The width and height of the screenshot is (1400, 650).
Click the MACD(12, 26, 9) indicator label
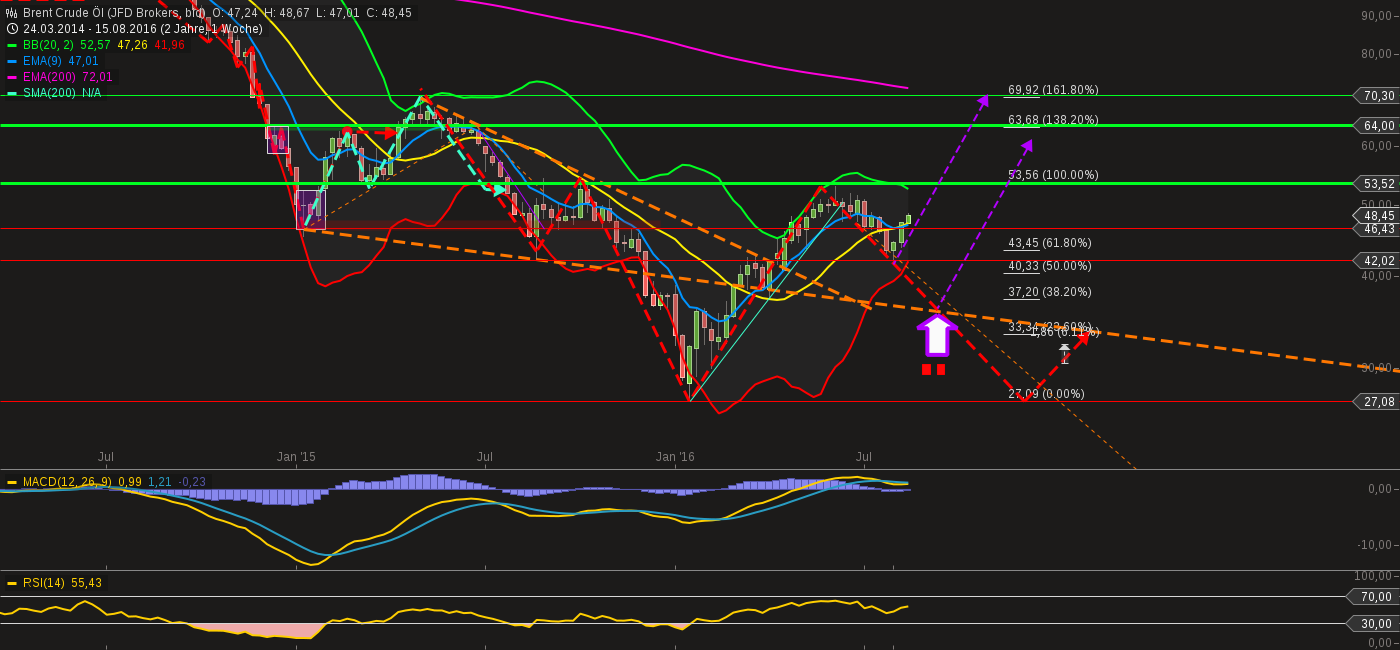pos(67,482)
